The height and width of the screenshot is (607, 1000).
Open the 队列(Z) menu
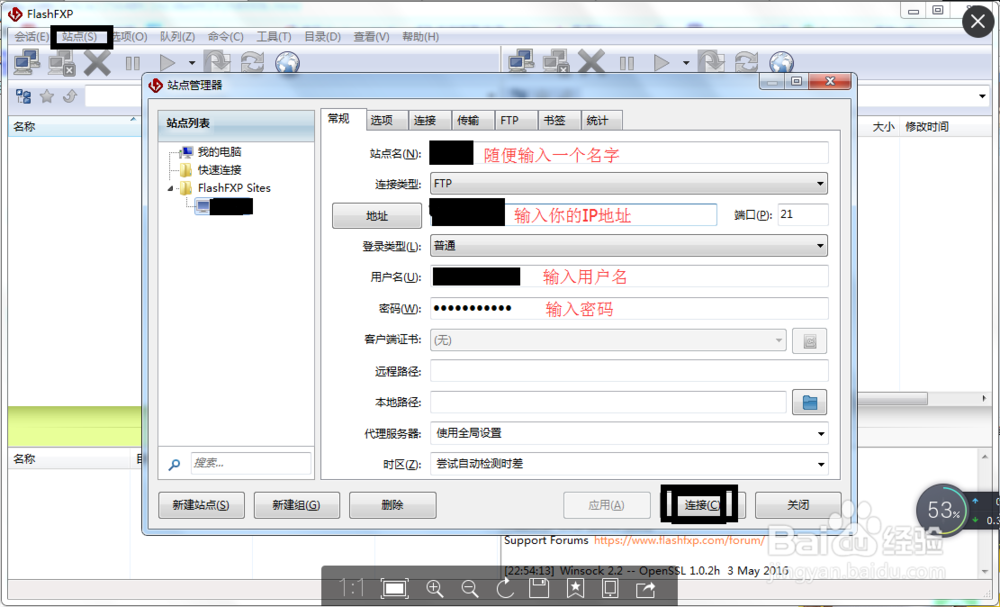(x=177, y=37)
